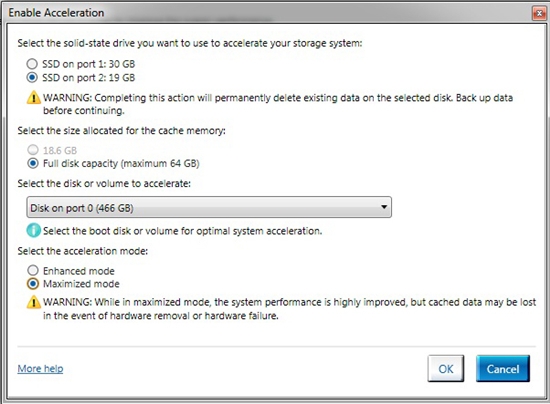Click the Enable Acceleration title bar

pos(267,13)
